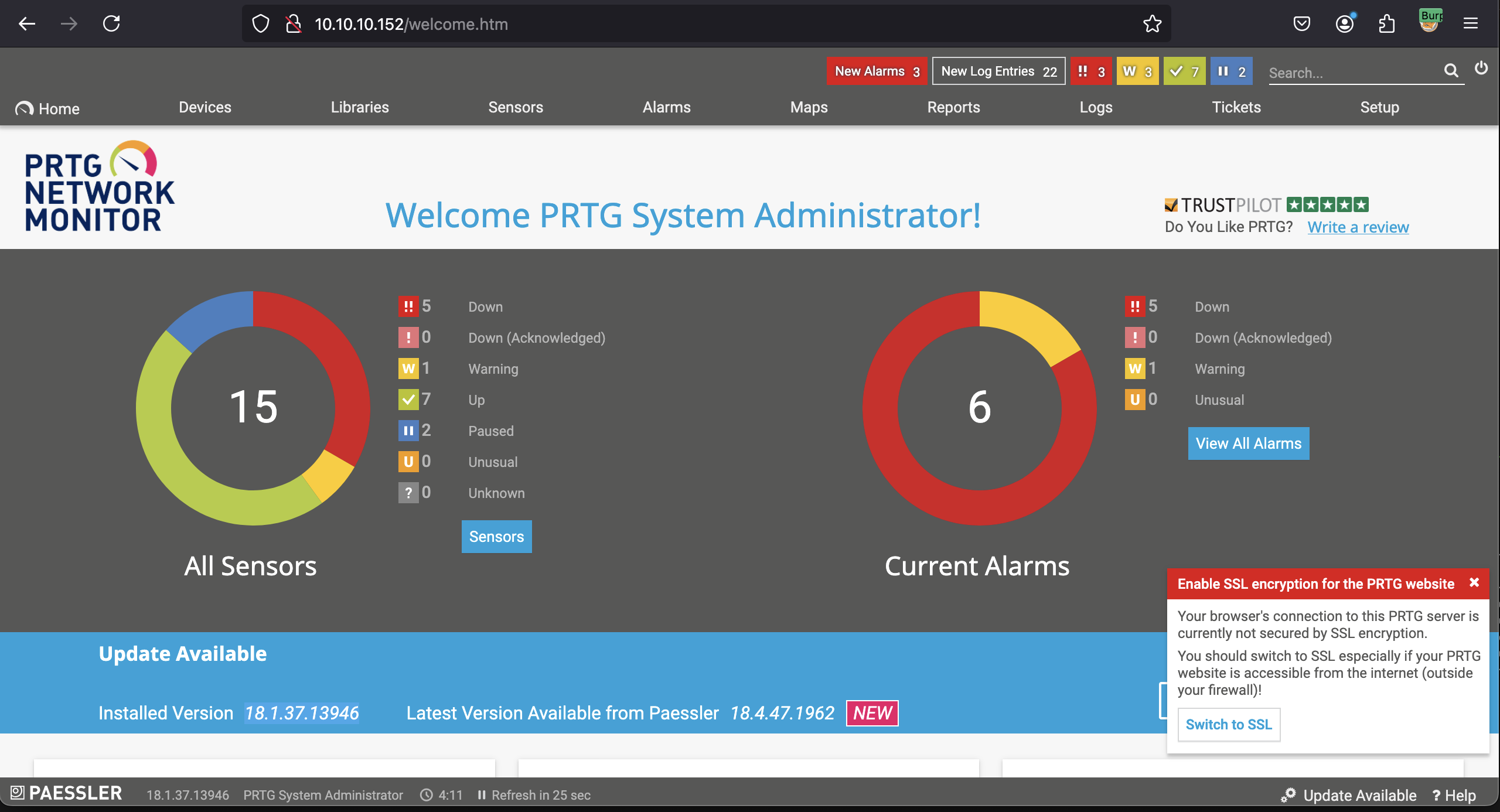This screenshot has width=1500, height=812.
Task: Open the Reports menu
Action: click(x=953, y=107)
